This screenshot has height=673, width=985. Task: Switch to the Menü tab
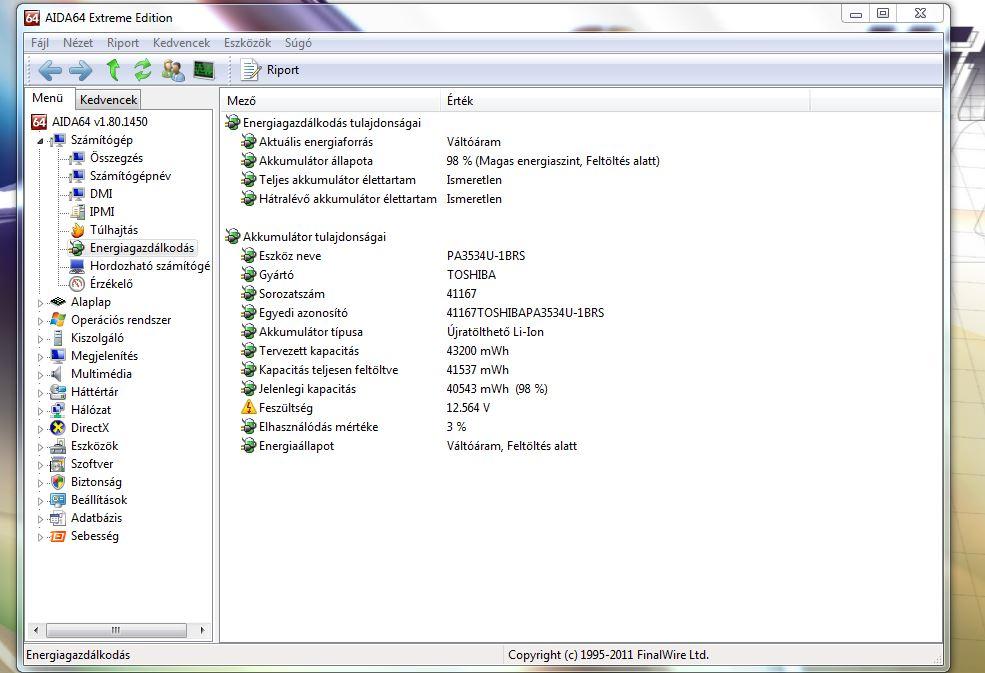pos(48,98)
